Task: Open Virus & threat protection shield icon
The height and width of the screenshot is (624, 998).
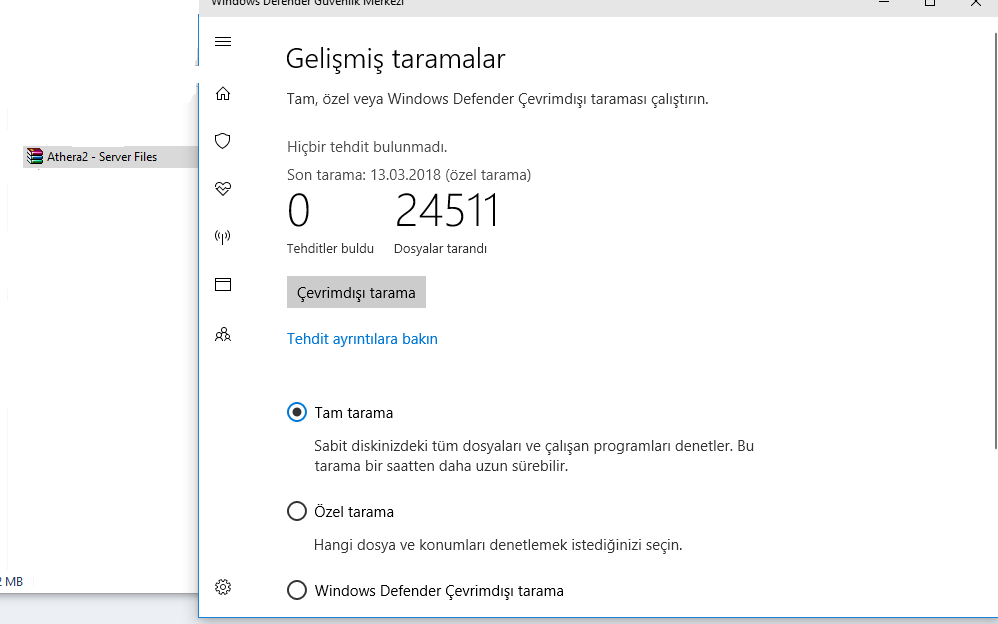Action: pos(223,141)
